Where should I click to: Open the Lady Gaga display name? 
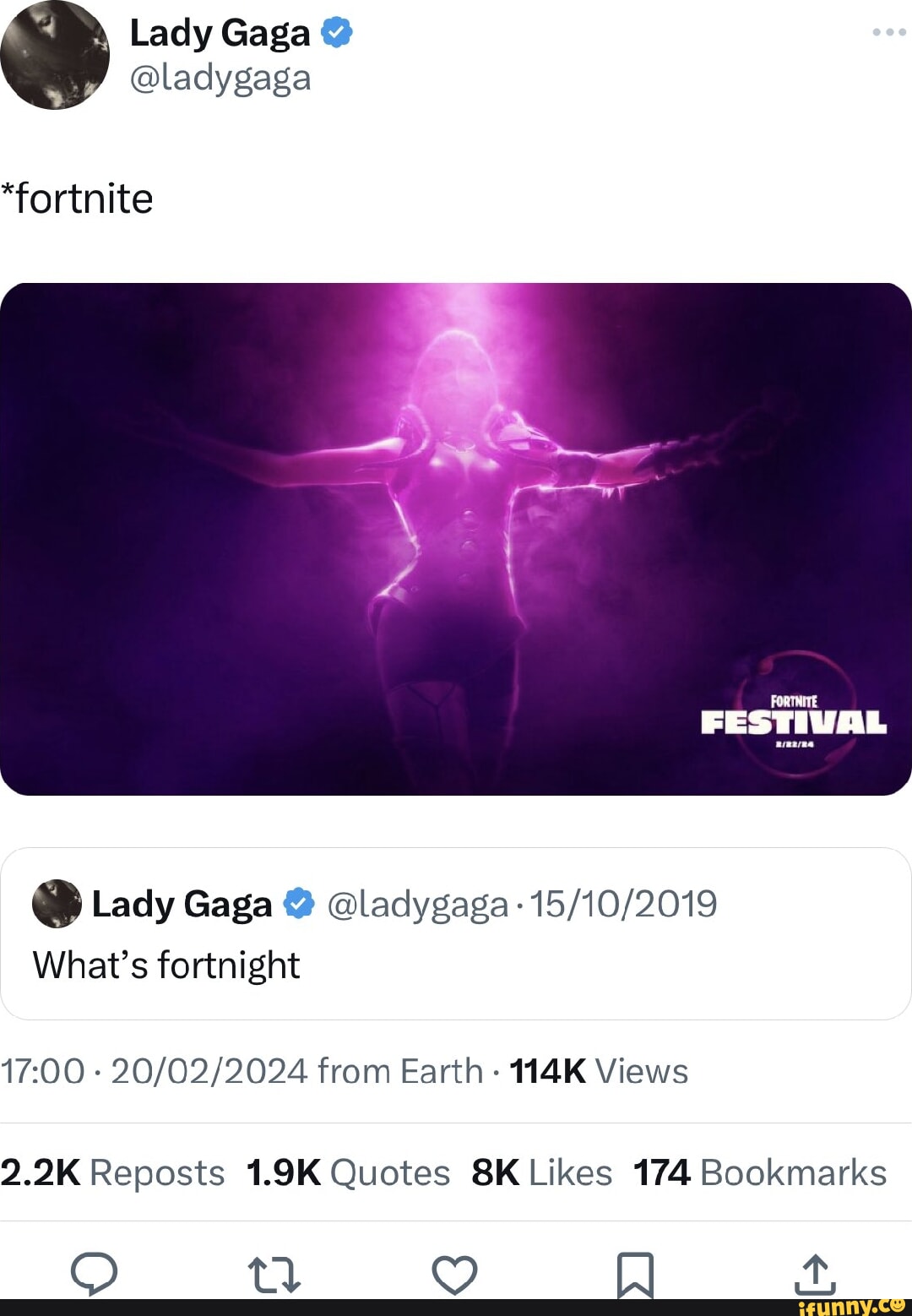(x=220, y=33)
